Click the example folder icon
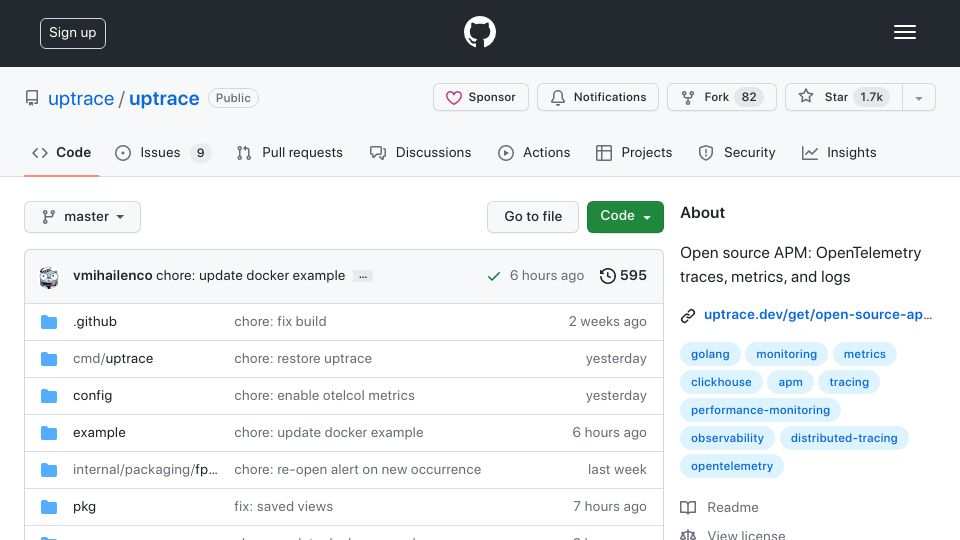 click(x=49, y=433)
